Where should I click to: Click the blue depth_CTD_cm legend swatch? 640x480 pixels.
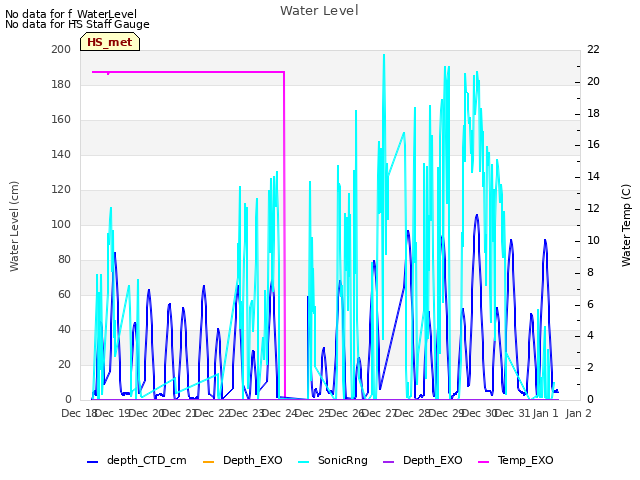[93, 462]
